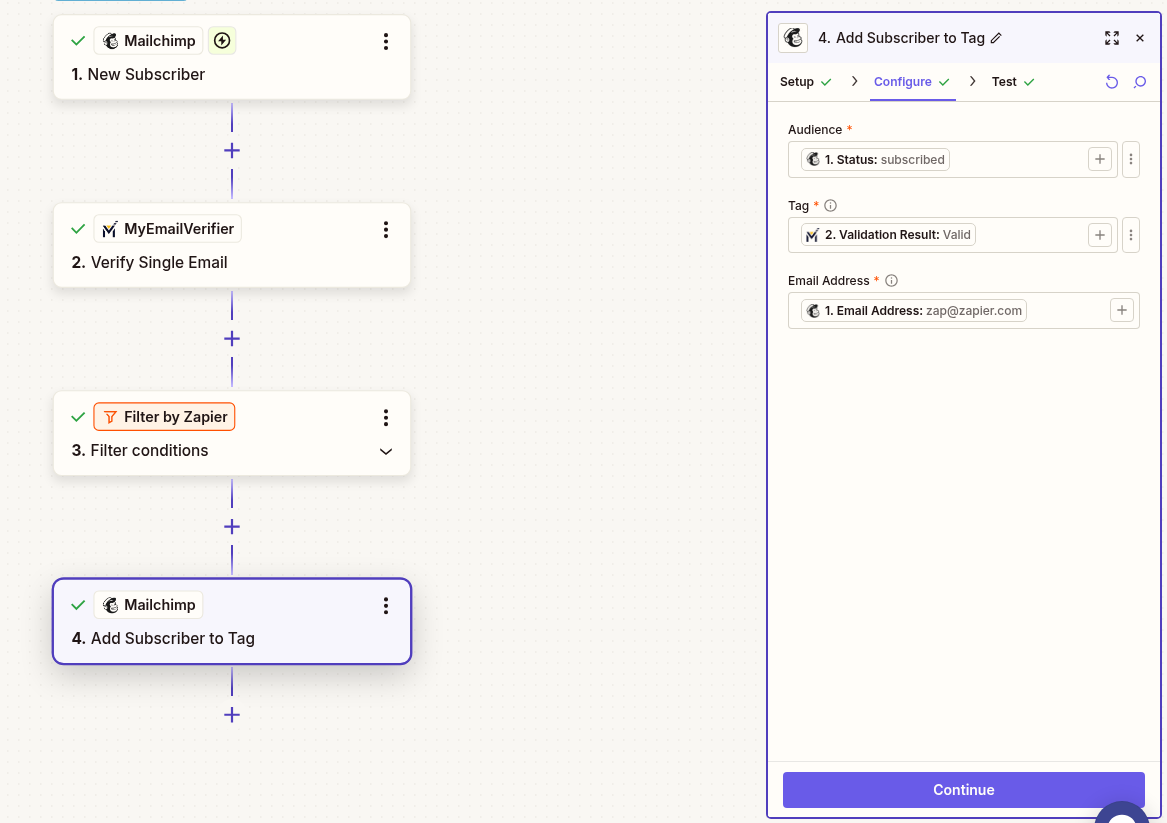
Task: Click the plus icon between steps 1 and 2
Action: 231,150
